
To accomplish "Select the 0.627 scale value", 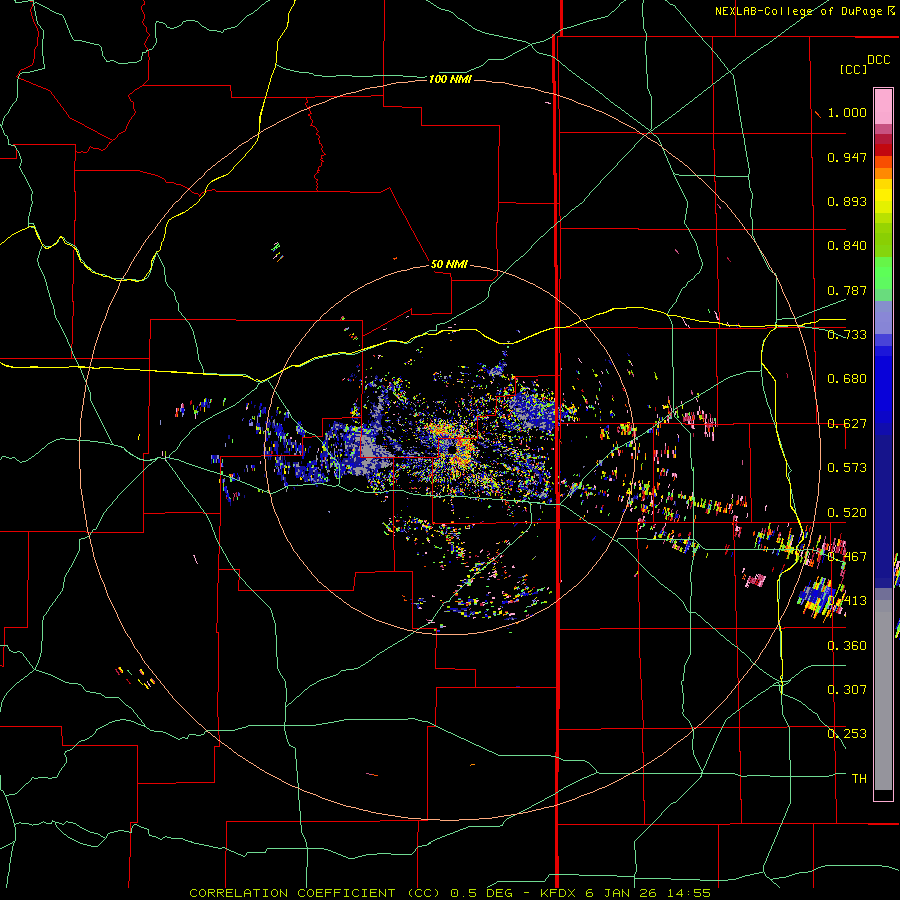I will tap(847, 424).
